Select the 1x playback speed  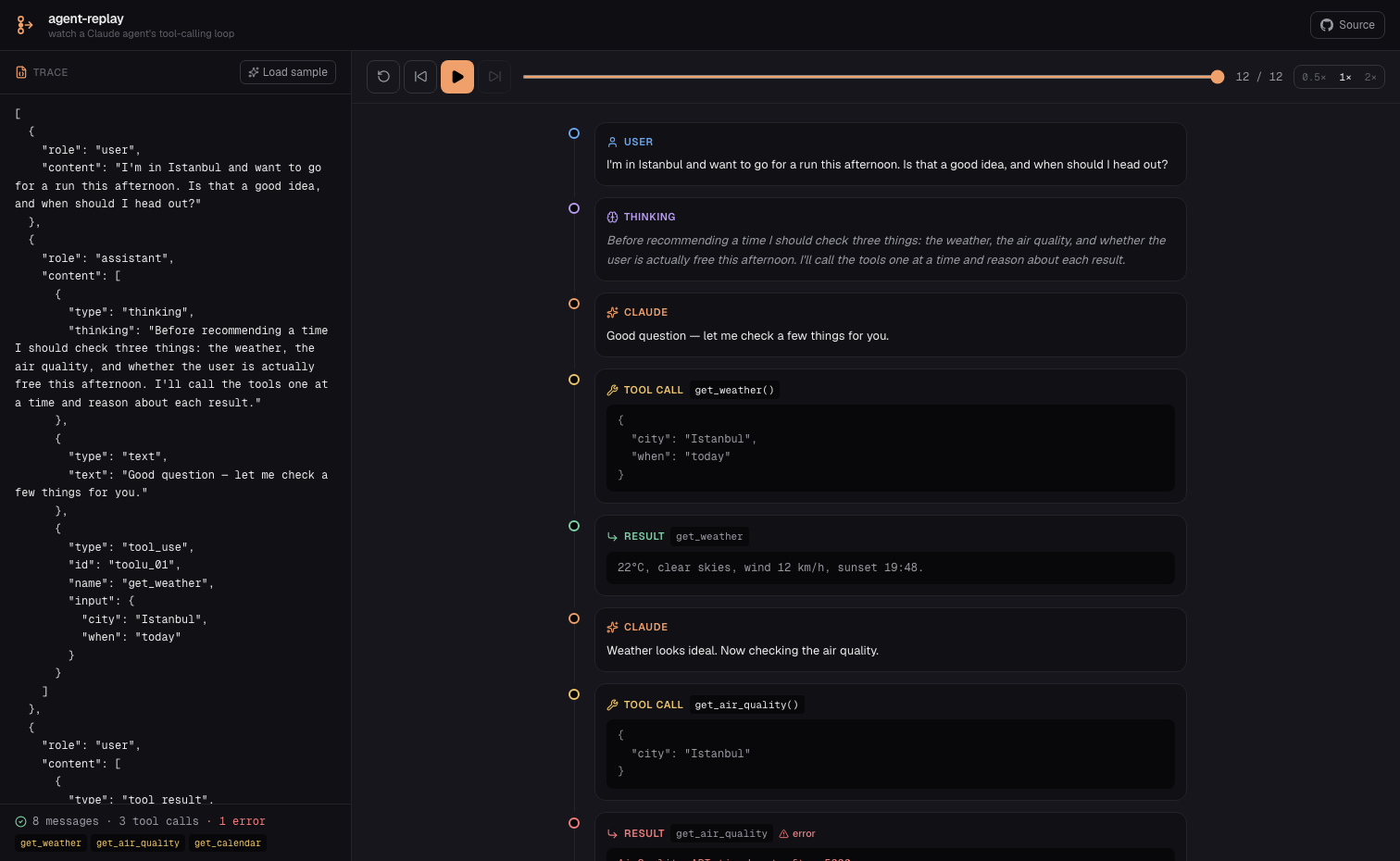click(x=1345, y=77)
